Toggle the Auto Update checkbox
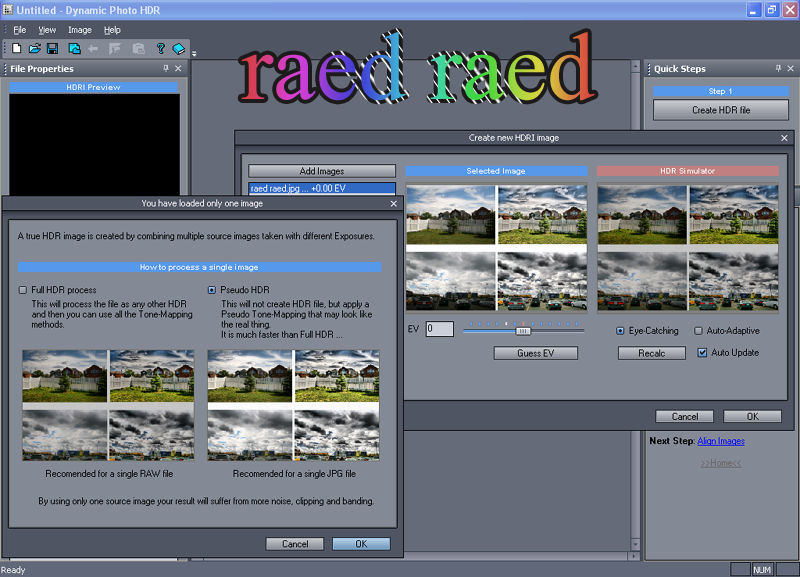 click(x=703, y=353)
